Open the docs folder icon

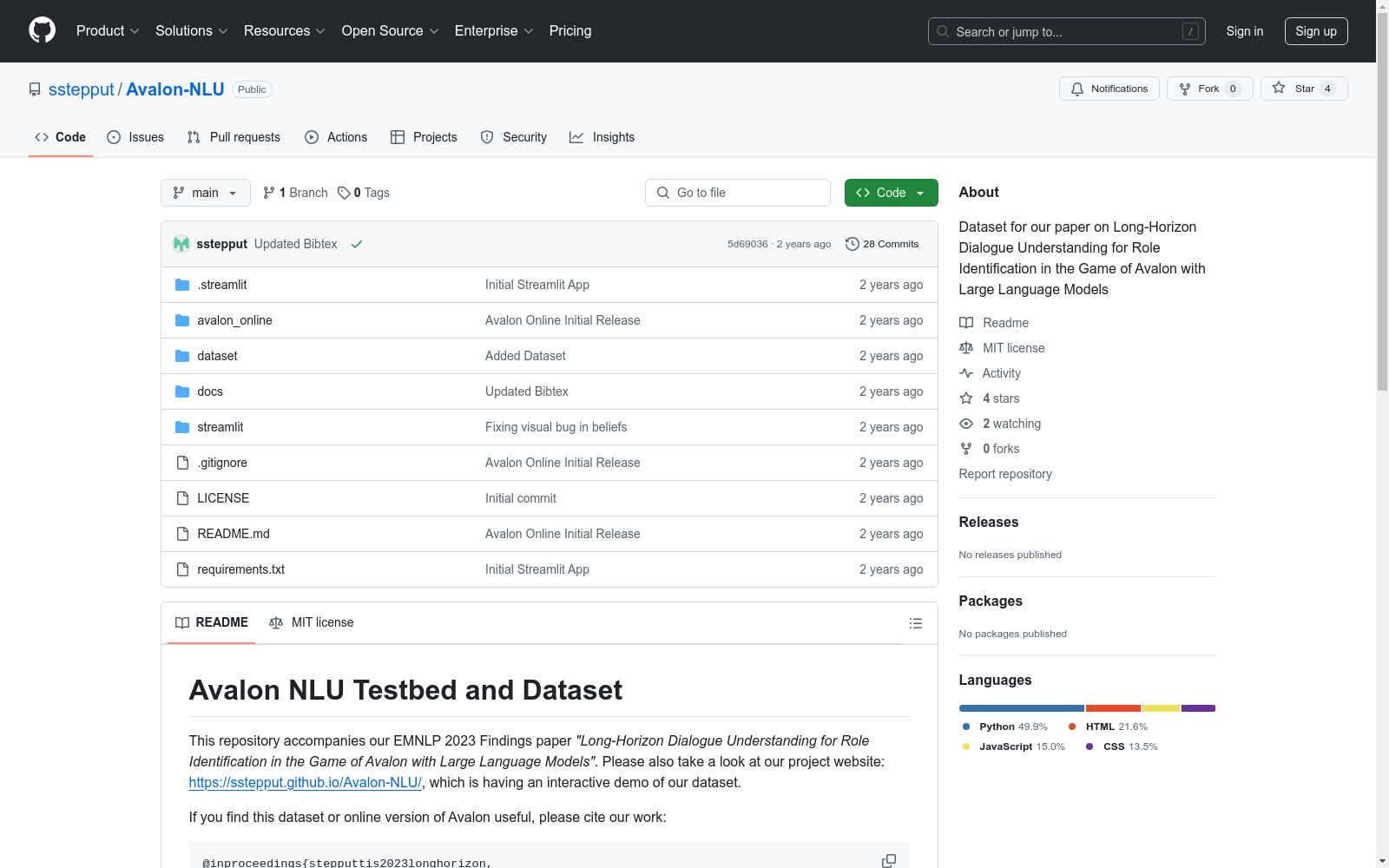(x=182, y=391)
